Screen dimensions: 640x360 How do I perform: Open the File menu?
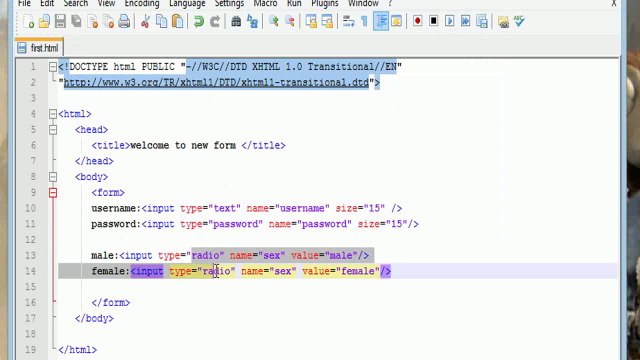24,4
